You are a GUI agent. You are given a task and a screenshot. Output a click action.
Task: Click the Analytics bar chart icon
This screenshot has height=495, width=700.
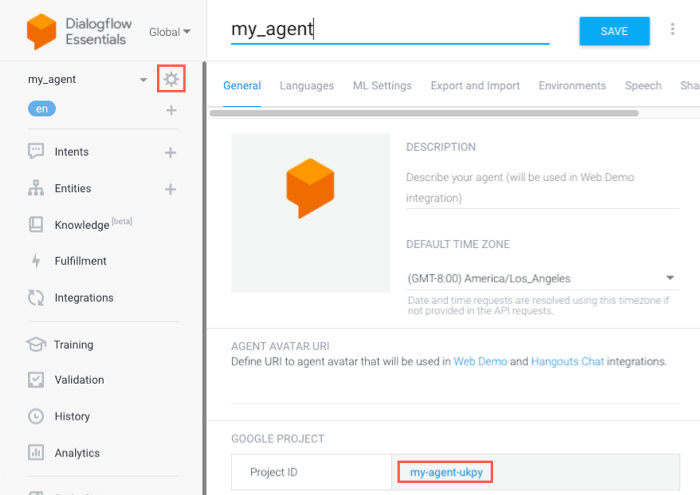[x=36, y=452]
